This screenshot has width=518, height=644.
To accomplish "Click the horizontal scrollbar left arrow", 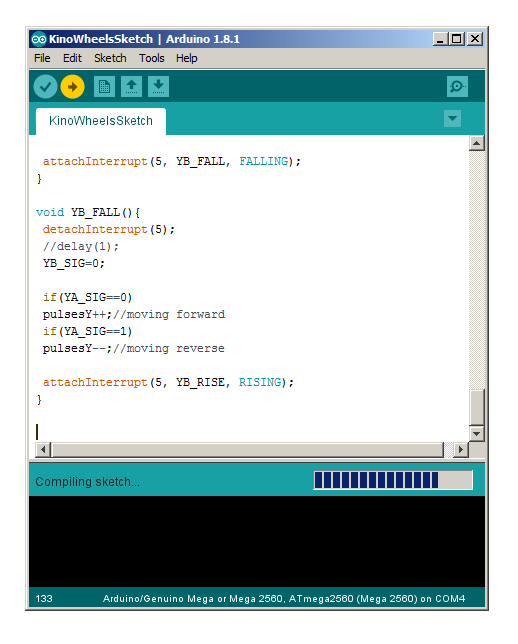I will click(44, 449).
